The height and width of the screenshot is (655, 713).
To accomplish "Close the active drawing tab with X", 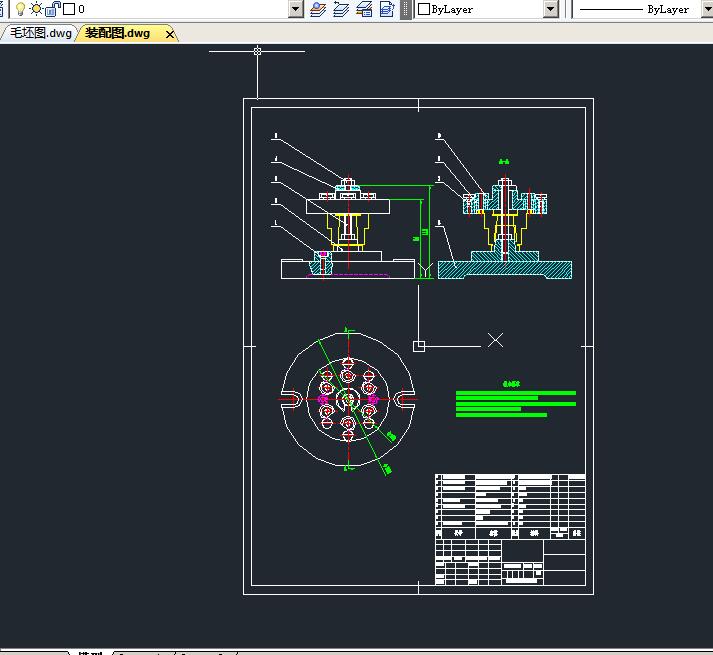I will coord(170,34).
